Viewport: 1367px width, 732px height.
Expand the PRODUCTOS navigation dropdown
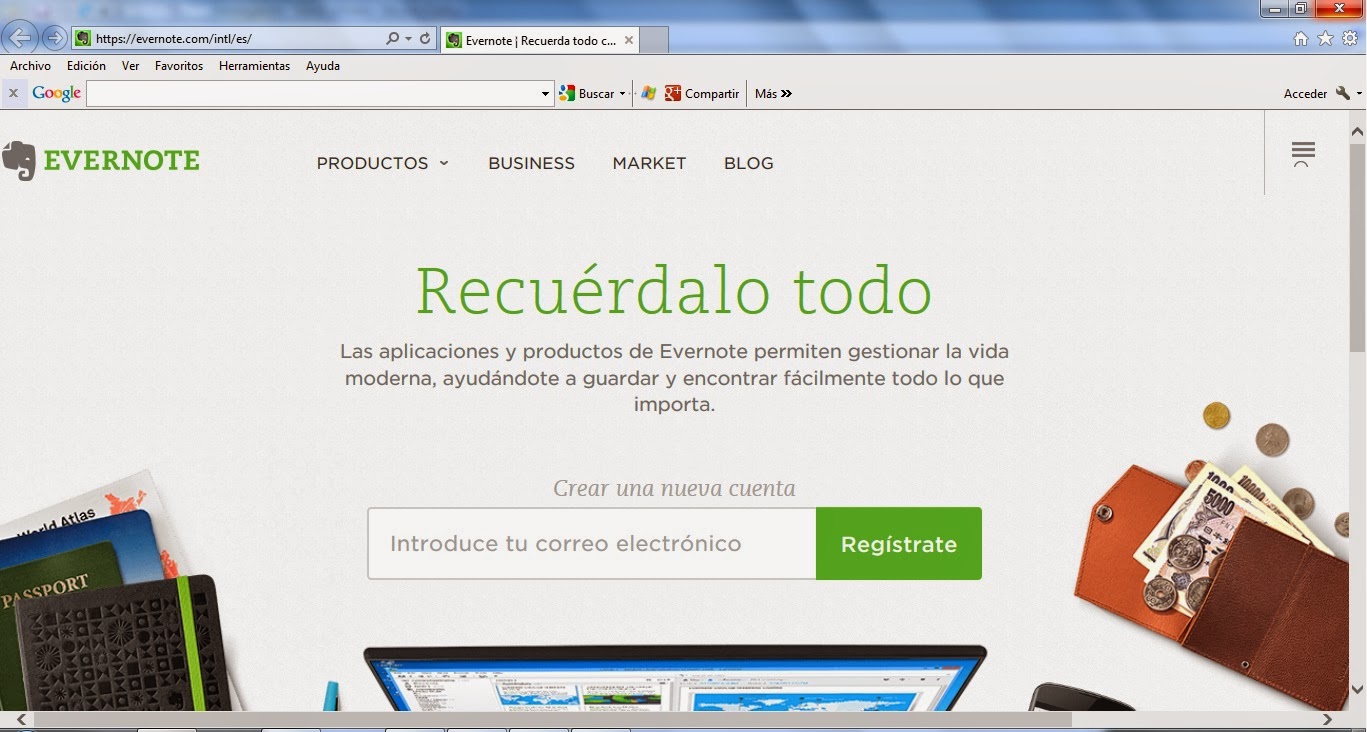click(x=382, y=163)
